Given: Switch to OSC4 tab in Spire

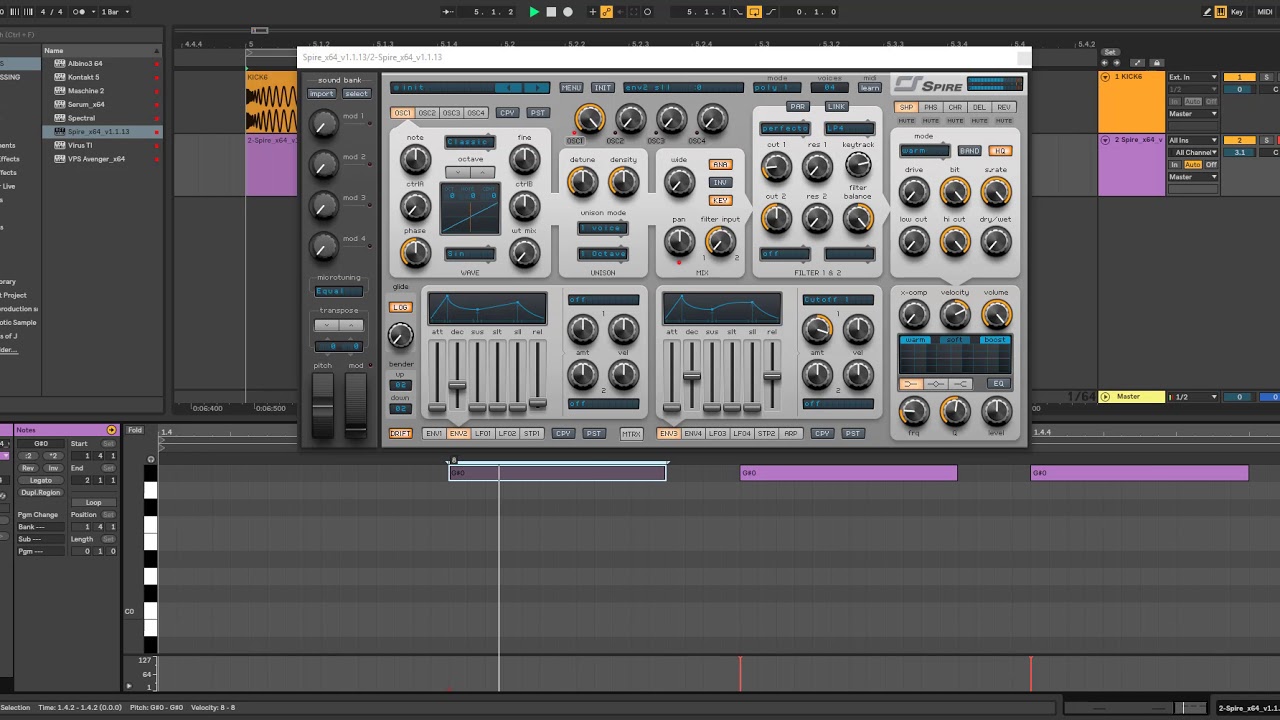Looking at the screenshot, I should 476,113.
